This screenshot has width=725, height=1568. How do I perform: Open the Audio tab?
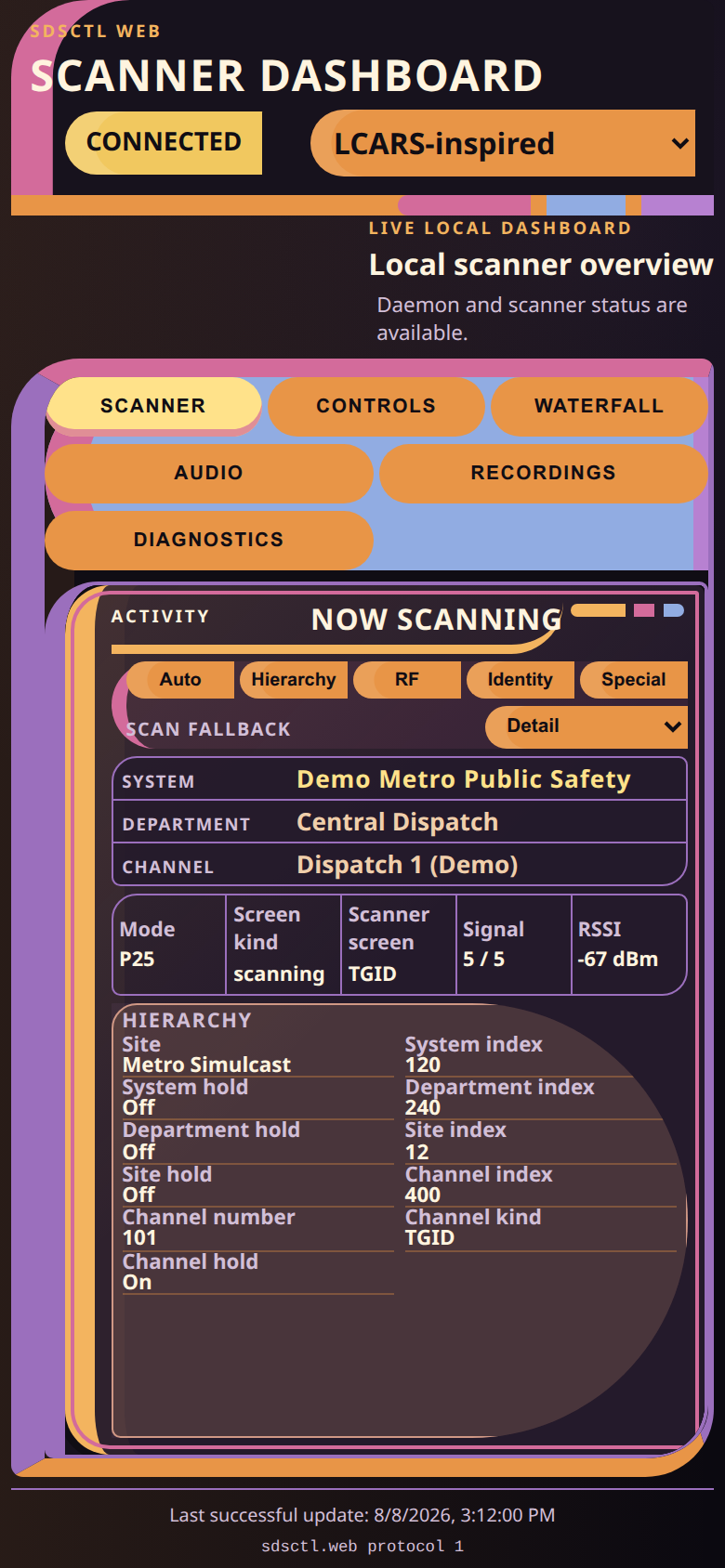(x=209, y=472)
